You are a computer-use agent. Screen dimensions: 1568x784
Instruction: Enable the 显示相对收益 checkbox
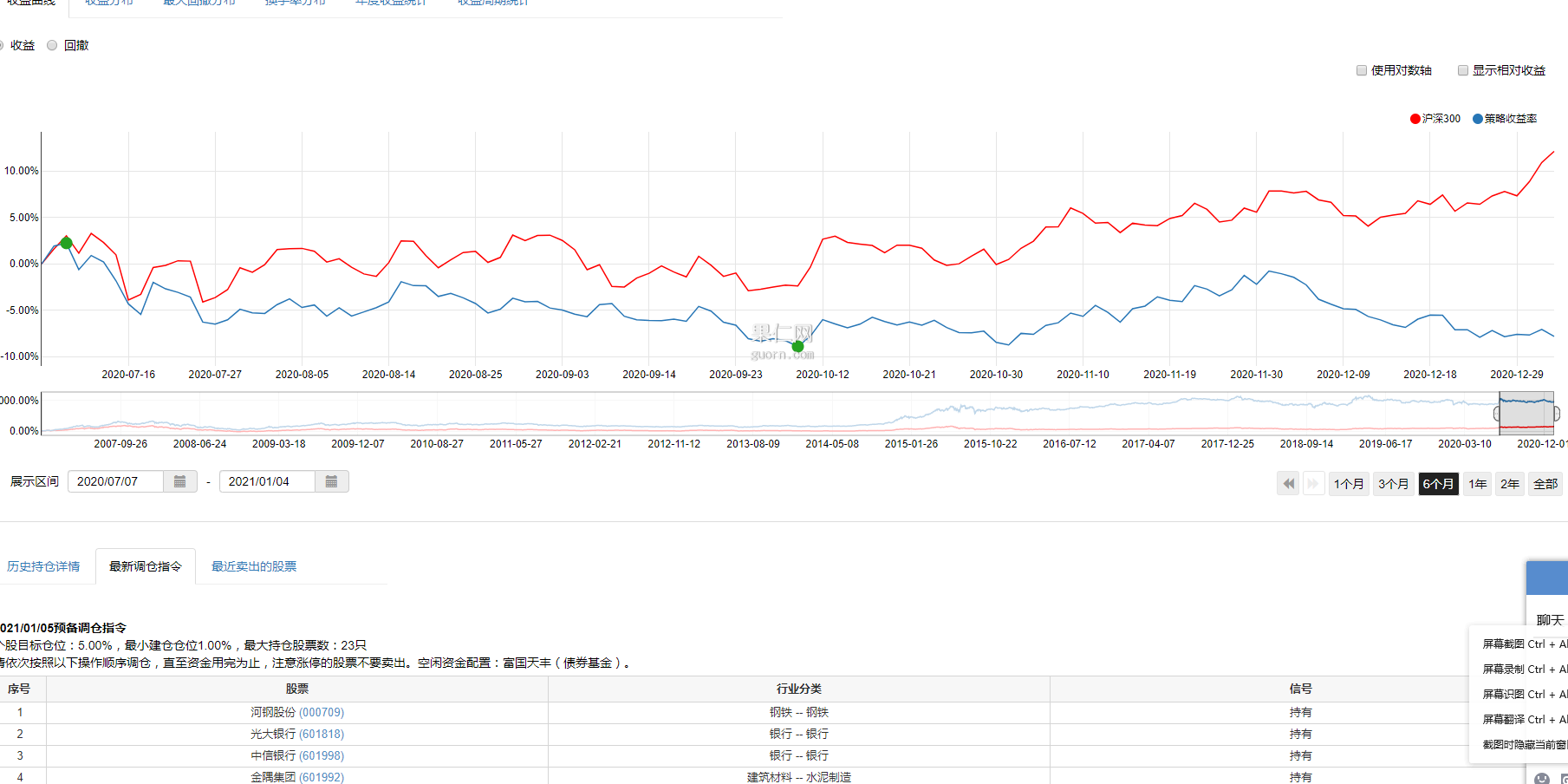pyautogui.click(x=1463, y=70)
